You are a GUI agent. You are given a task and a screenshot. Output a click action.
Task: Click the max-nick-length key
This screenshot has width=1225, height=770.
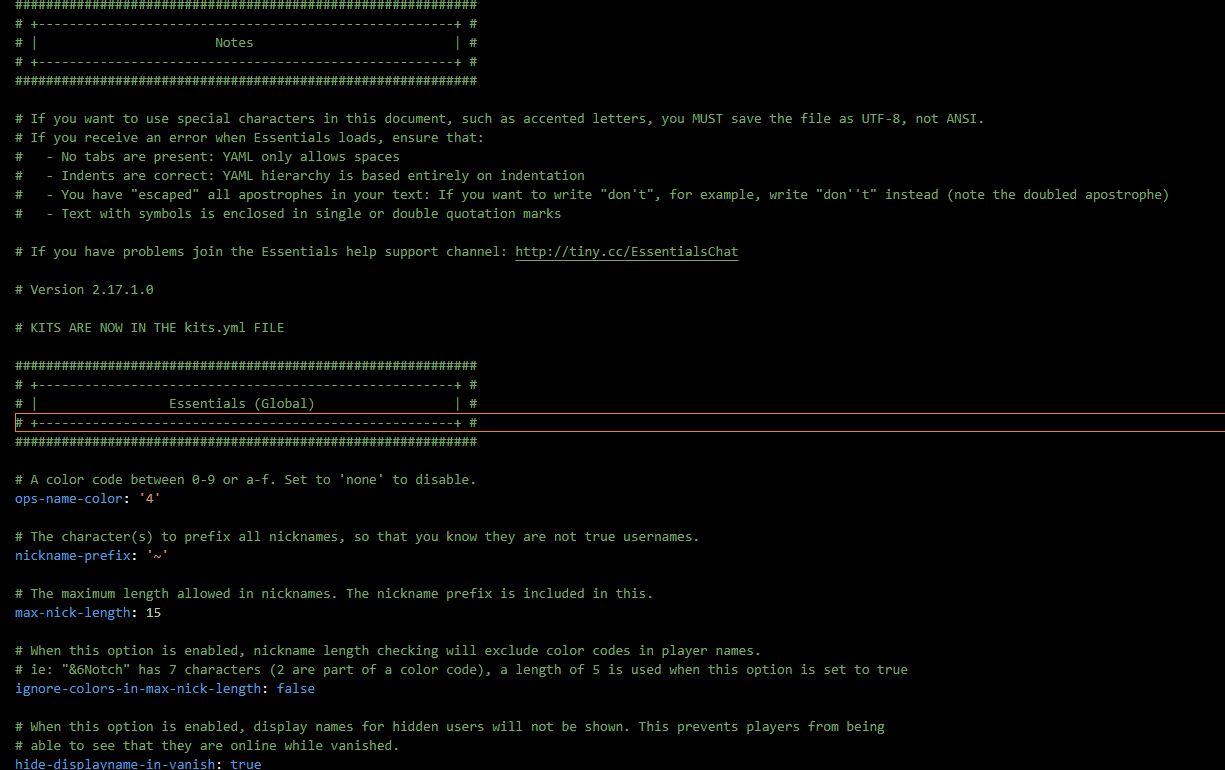click(x=73, y=612)
